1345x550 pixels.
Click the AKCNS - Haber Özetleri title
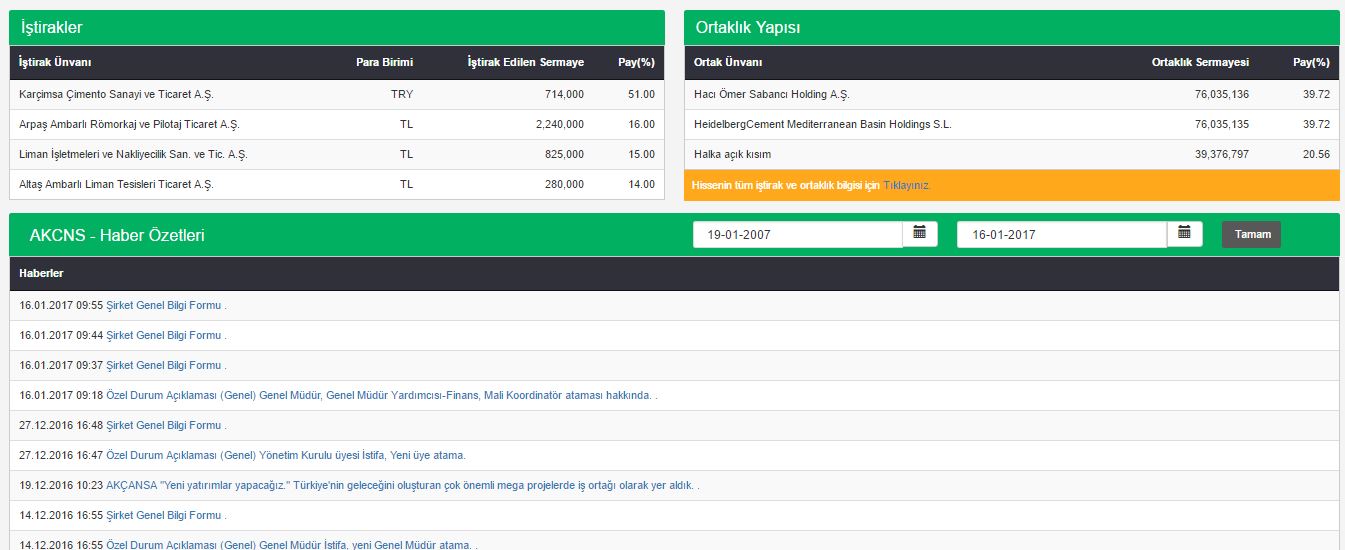[117, 236]
